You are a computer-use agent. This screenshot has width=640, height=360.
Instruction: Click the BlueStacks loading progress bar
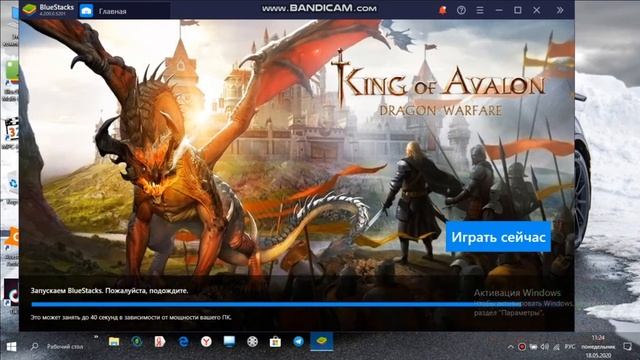(276, 304)
